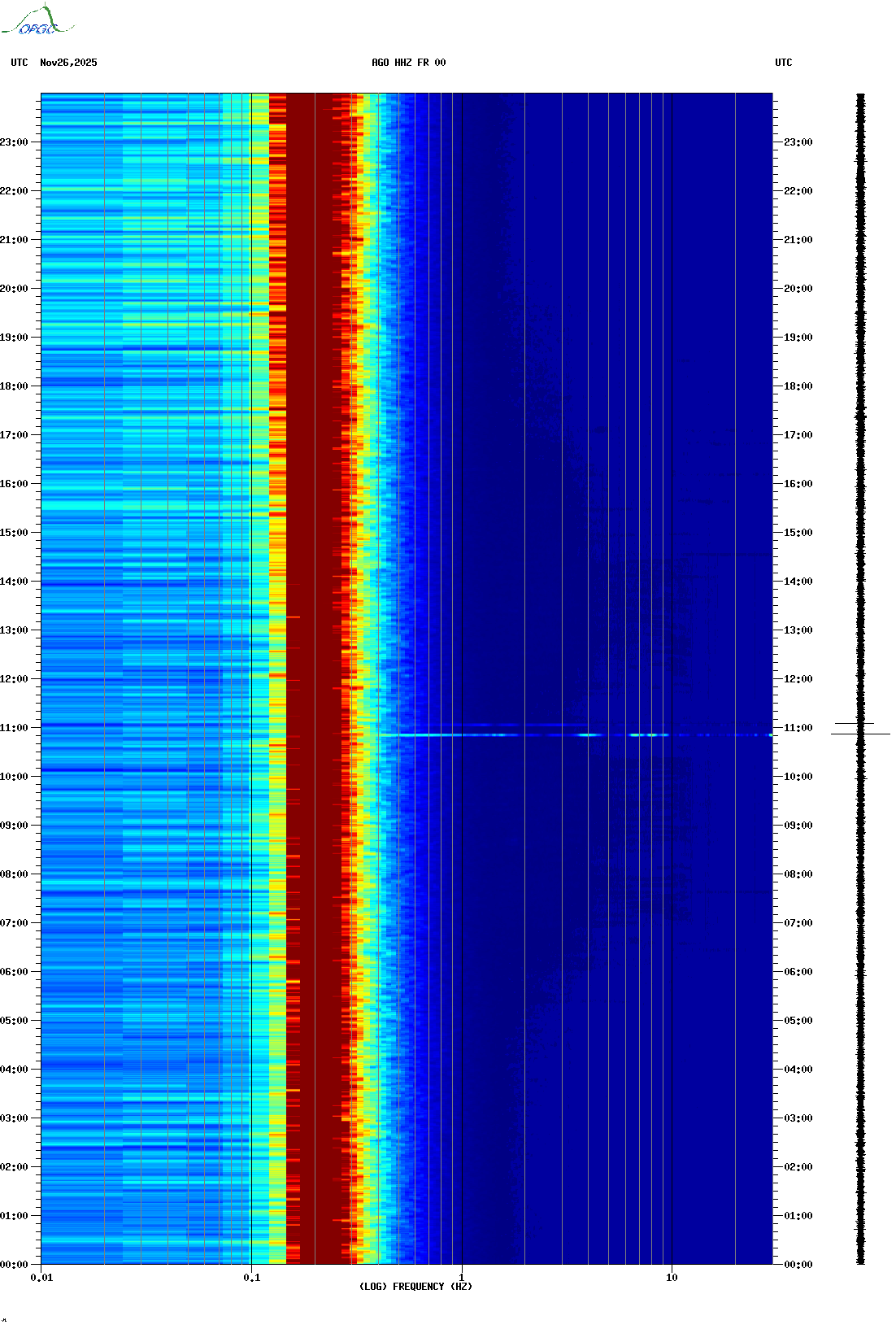
Task: Click the large spike on the seismogram trace
Action: click(860, 734)
